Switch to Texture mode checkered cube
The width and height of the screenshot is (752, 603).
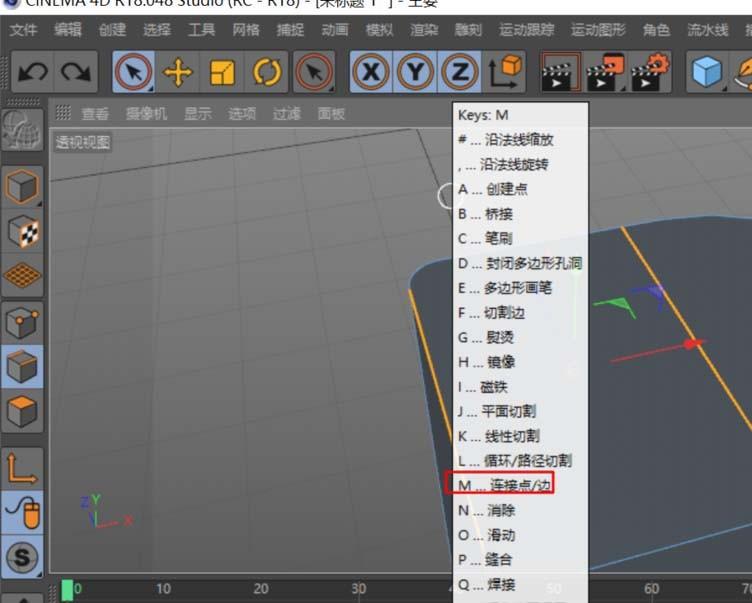22,231
